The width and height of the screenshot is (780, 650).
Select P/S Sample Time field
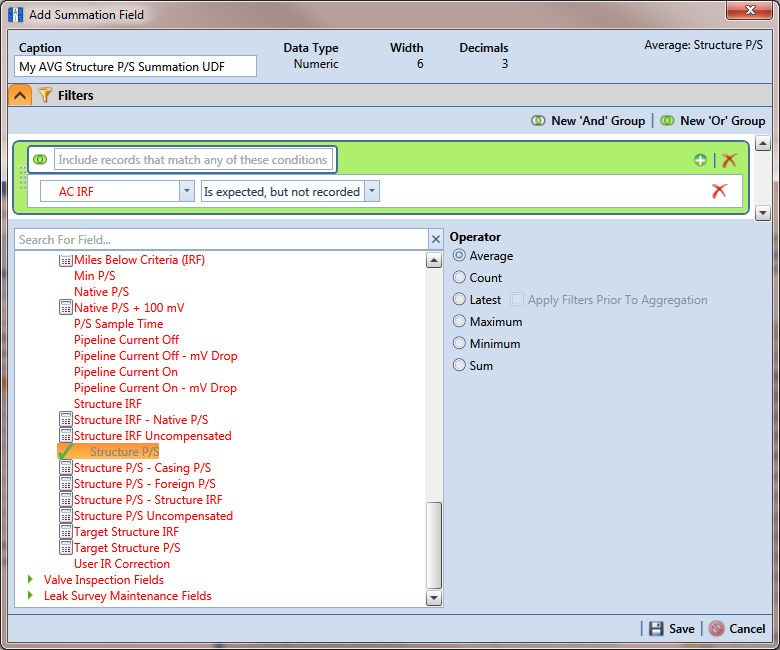pyautogui.click(x=118, y=324)
